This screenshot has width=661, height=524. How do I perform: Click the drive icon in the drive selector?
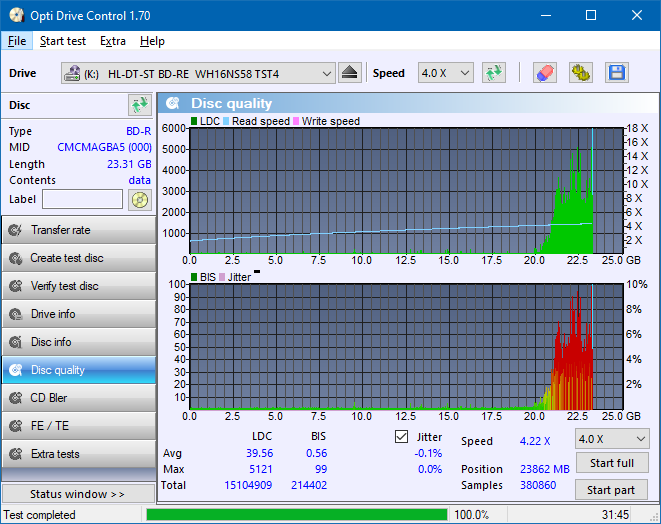72,73
